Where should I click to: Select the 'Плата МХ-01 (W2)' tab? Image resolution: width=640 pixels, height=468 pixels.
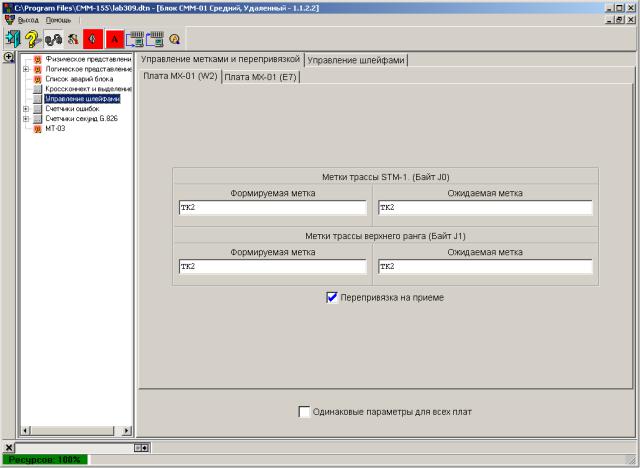point(180,76)
